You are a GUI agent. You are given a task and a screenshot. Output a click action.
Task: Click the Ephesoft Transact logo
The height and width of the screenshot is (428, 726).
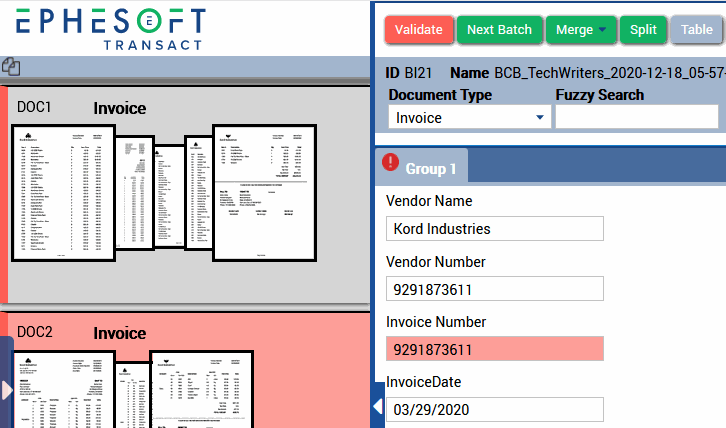coord(110,29)
